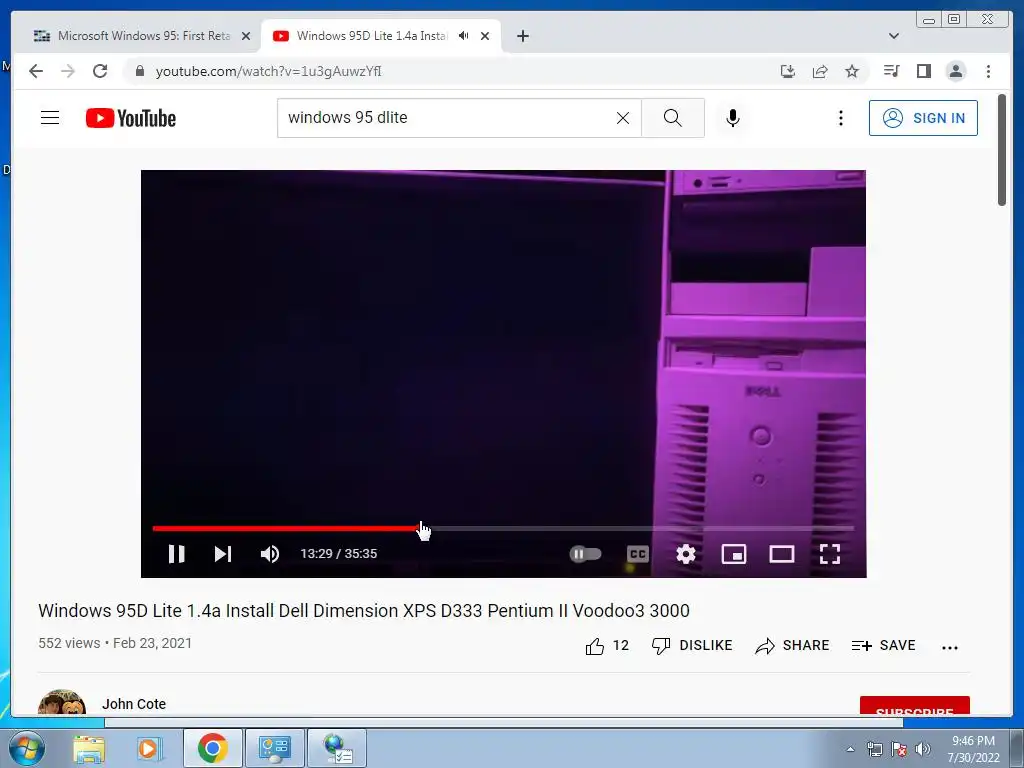1024x768 pixels.
Task: Click John Cote channel avatar
Action: click(x=62, y=702)
